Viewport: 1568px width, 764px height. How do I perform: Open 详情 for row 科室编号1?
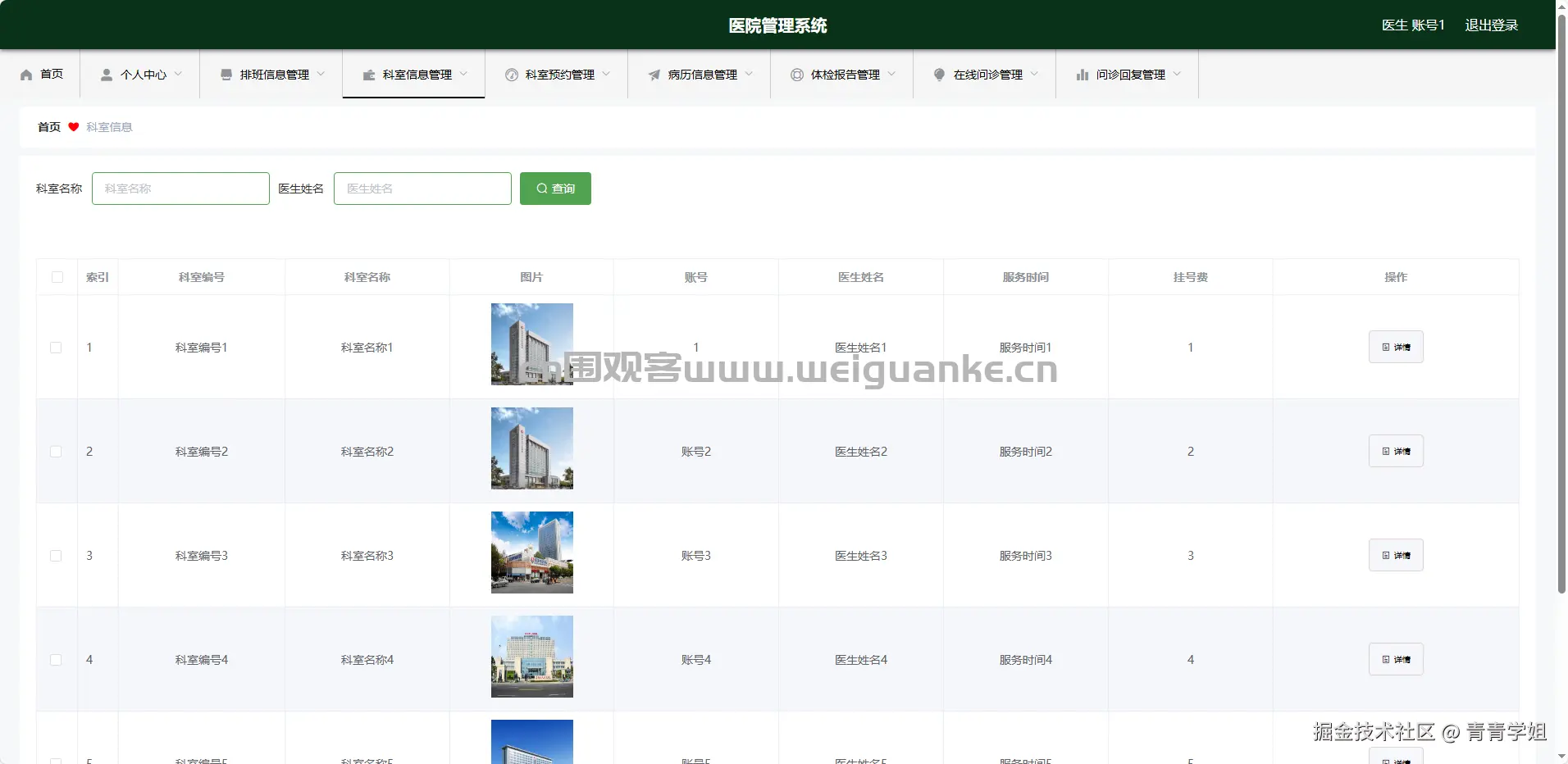[1396, 347]
